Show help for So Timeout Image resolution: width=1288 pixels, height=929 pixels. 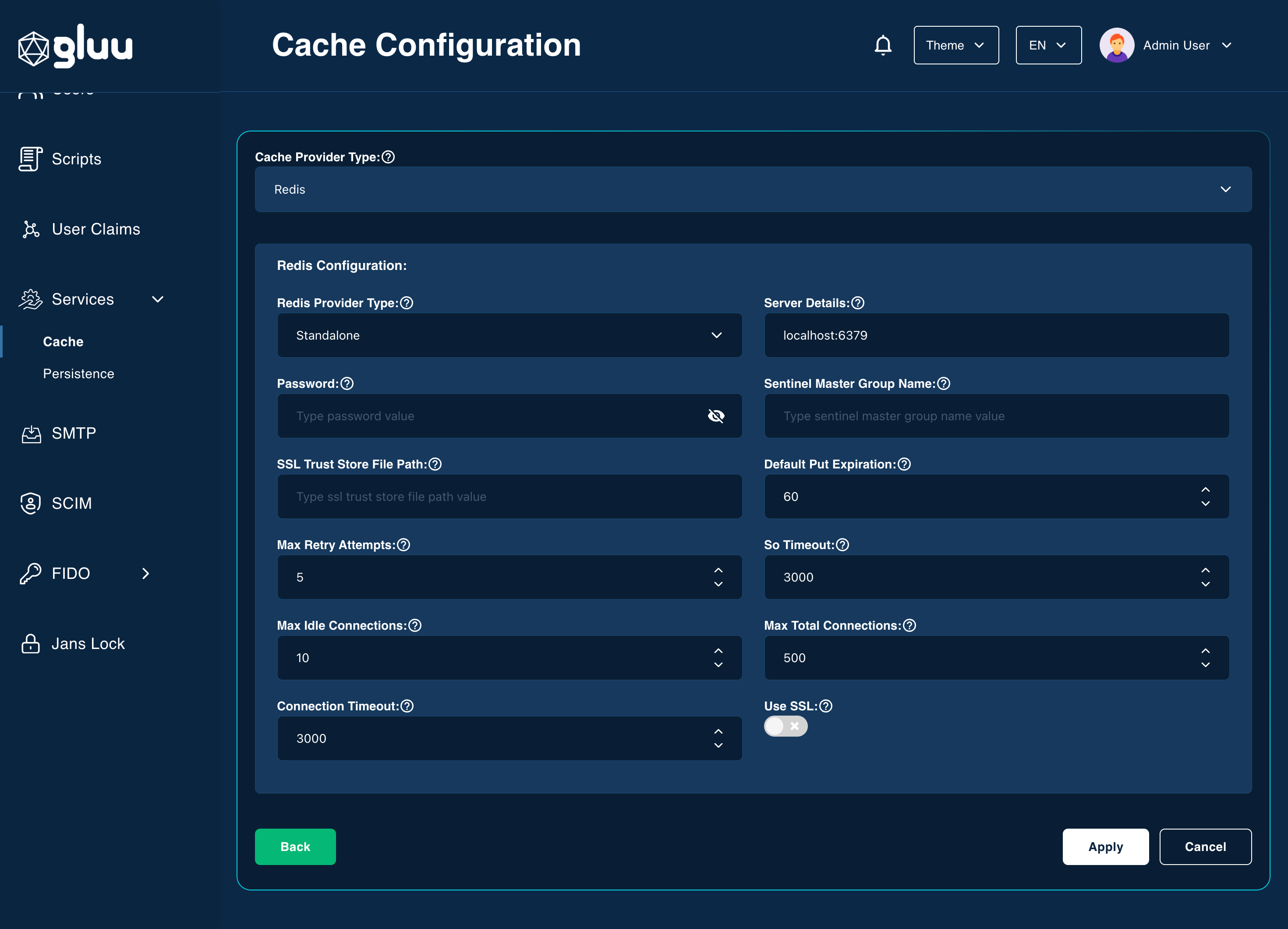coord(843,545)
